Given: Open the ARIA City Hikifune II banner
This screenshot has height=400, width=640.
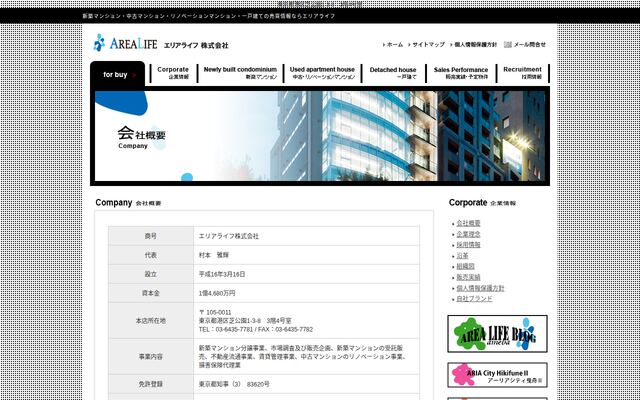Looking at the screenshot, I should pyautogui.click(x=497, y=375).
